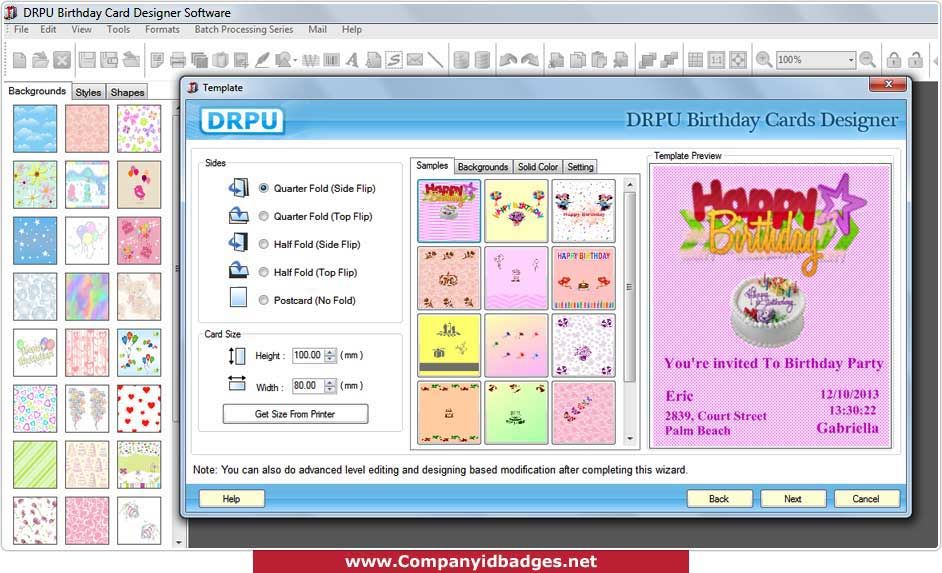Select the Mickey Mouse birthday sample template
This screenshot has width=942, height=573.
coord(583,211)
